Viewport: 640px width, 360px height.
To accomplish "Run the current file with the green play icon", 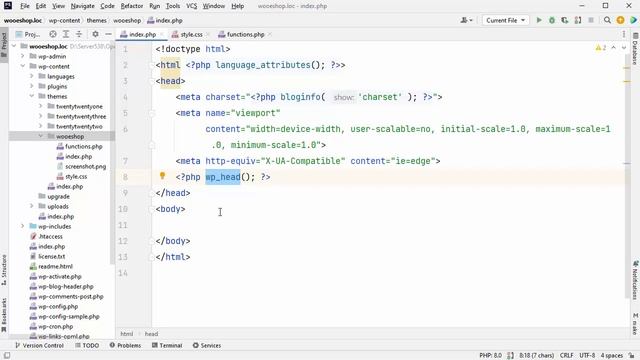I will (539, 20).
